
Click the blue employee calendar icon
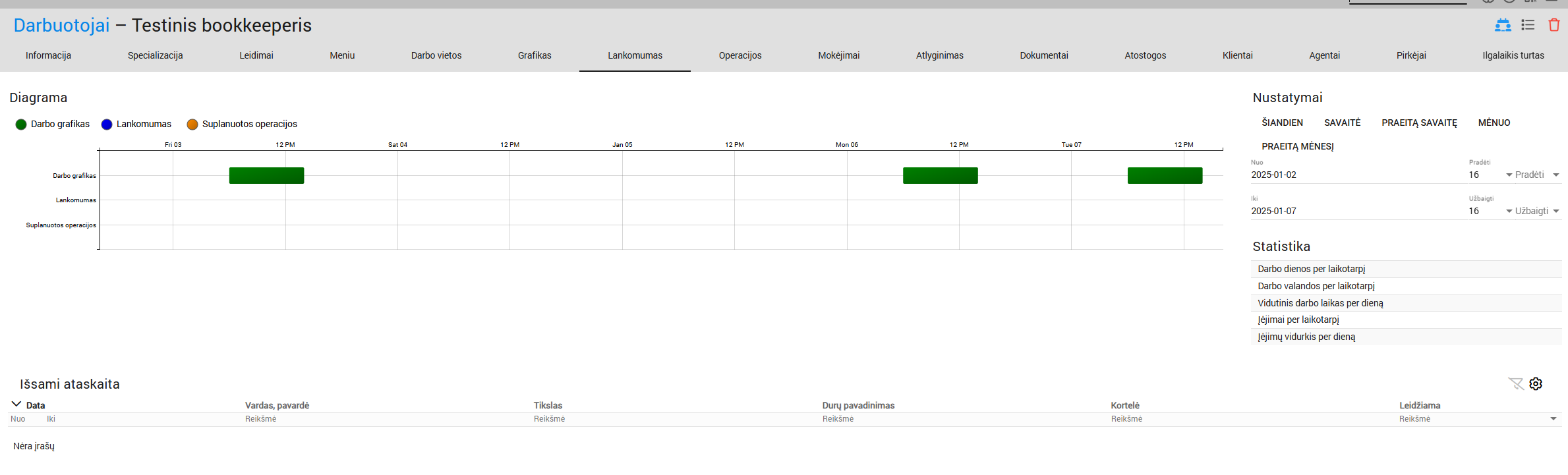pyautogui.click(x=1503, y=25)
